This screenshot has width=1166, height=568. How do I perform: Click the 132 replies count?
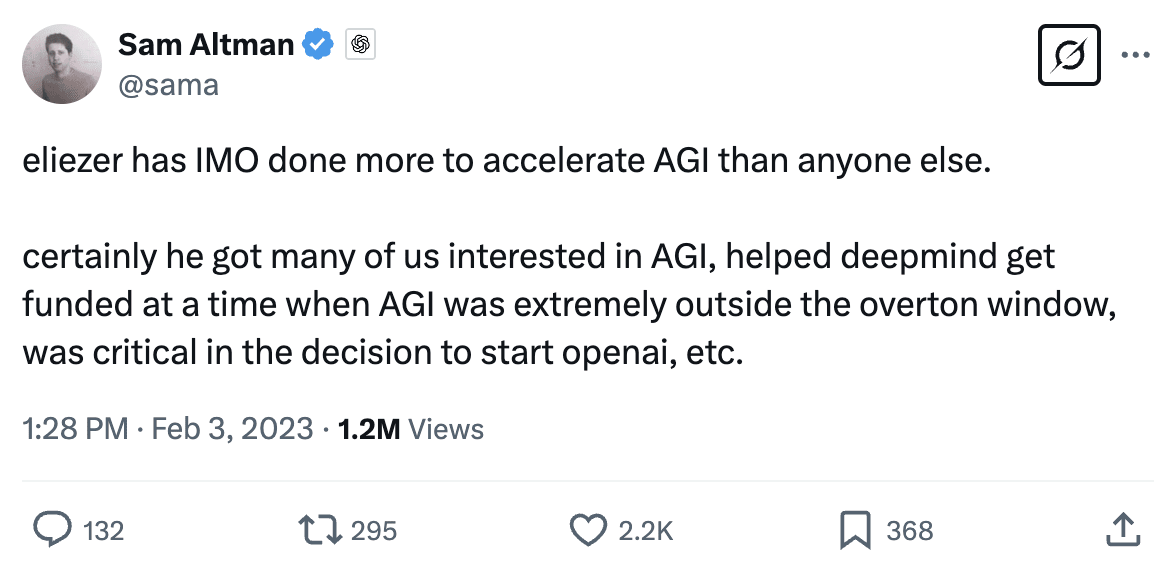[x=103, y=531]
